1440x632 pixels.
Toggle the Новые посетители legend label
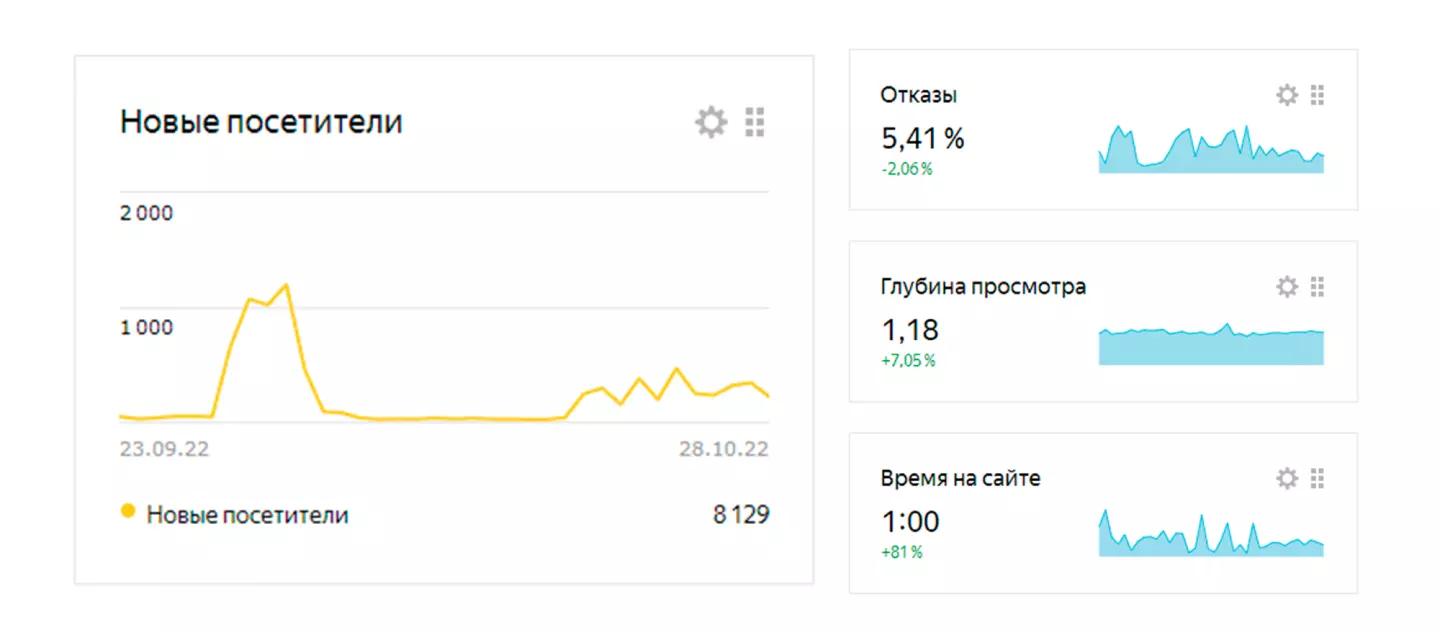tap(247, 516)
